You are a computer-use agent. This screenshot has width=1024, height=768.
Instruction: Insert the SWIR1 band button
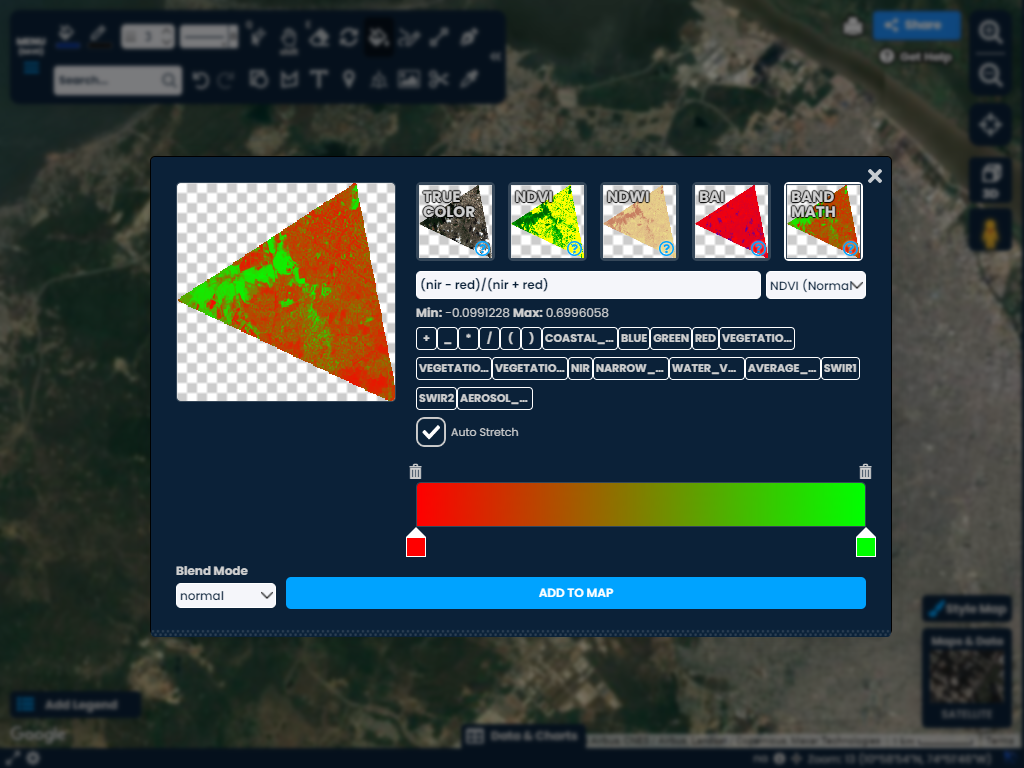pyautogui.click(x=840, y=368)
